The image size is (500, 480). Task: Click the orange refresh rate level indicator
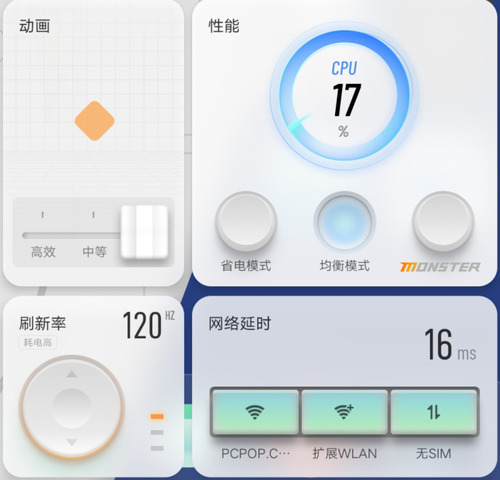click(x=157, y=416)
